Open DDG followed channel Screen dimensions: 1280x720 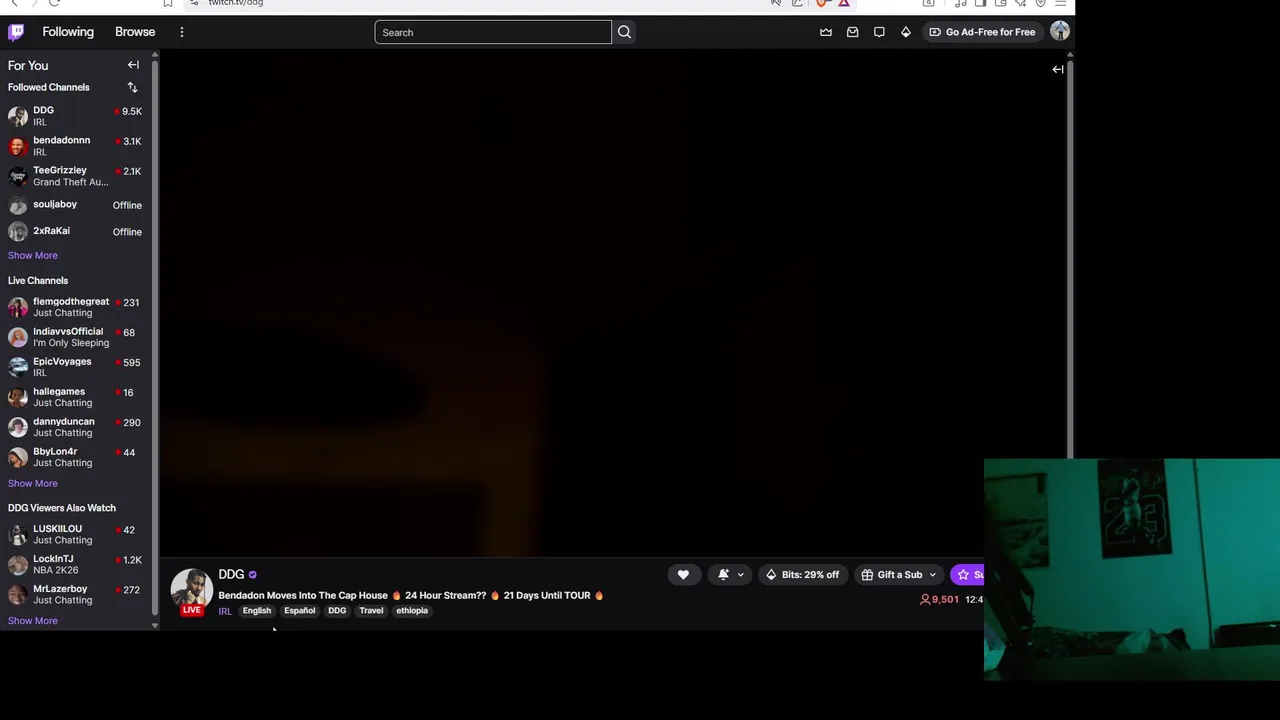coord(76,116)
